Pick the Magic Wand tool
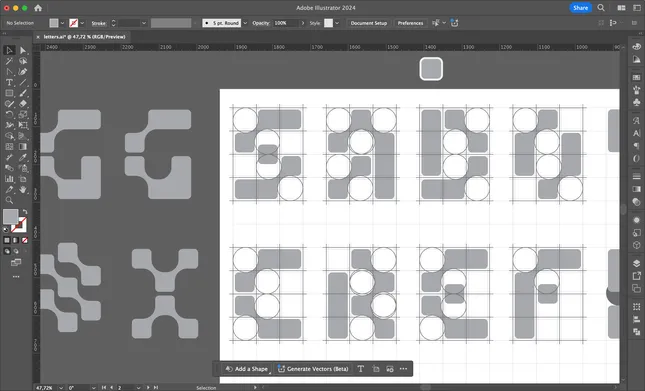Viewport: 645px width, 391px height. [x=9, y=61]
